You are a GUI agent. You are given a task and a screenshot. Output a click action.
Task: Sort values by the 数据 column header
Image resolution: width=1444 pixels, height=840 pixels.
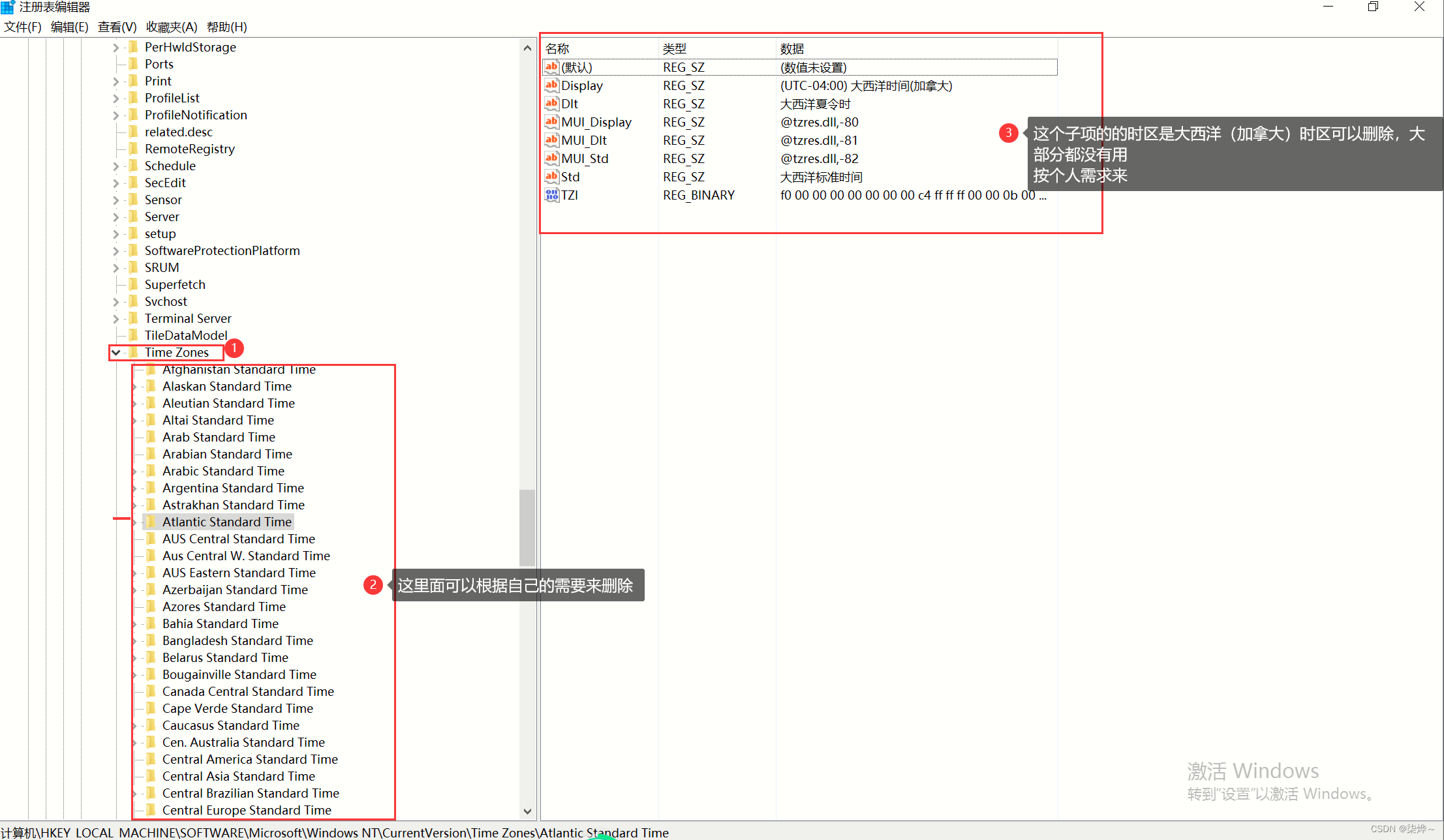[917, 49]
